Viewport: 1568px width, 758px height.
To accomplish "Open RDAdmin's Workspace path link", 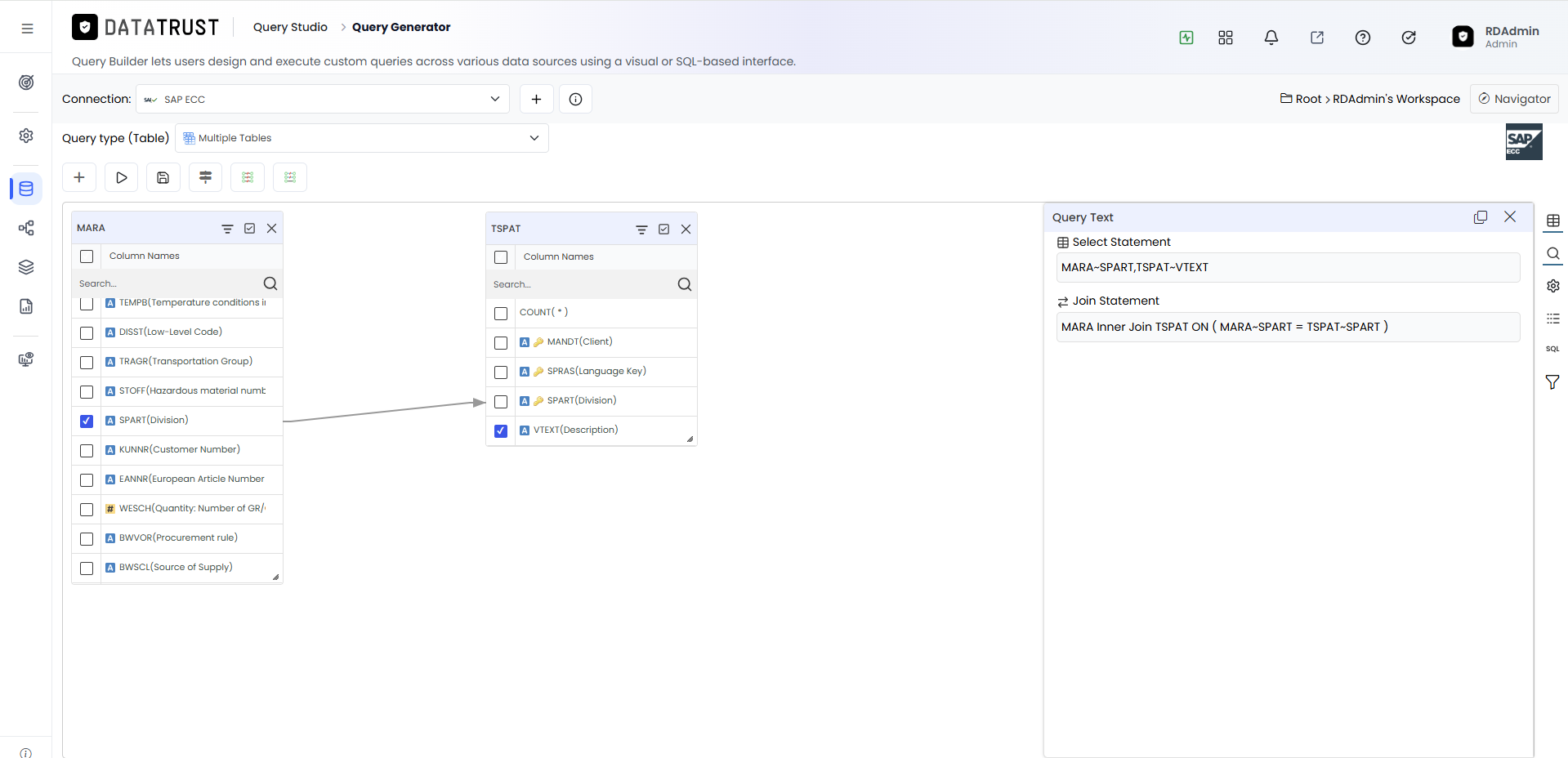I will [x=1396, y=99].
